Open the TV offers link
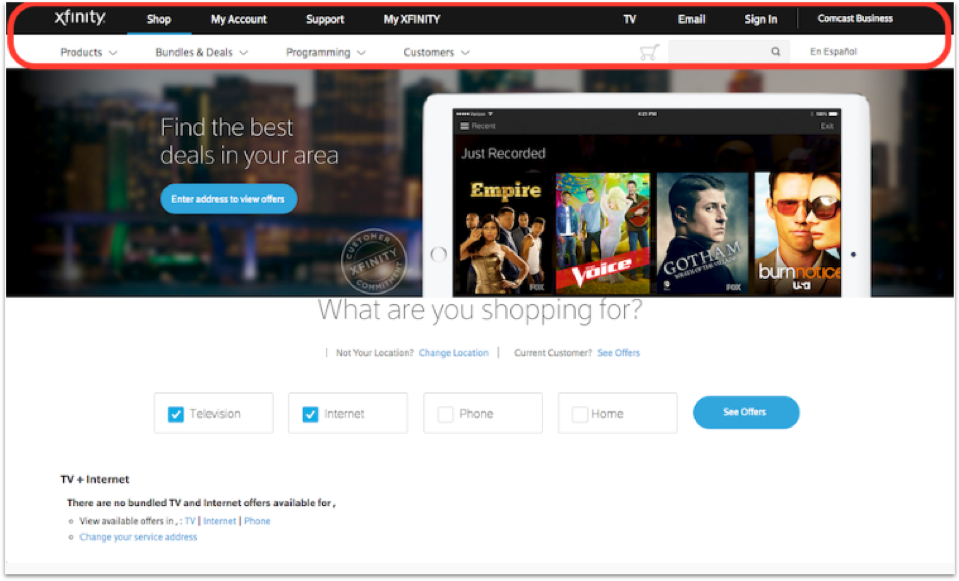The width and height of the screenshot is (959, 581). click(x=190, y=521)
